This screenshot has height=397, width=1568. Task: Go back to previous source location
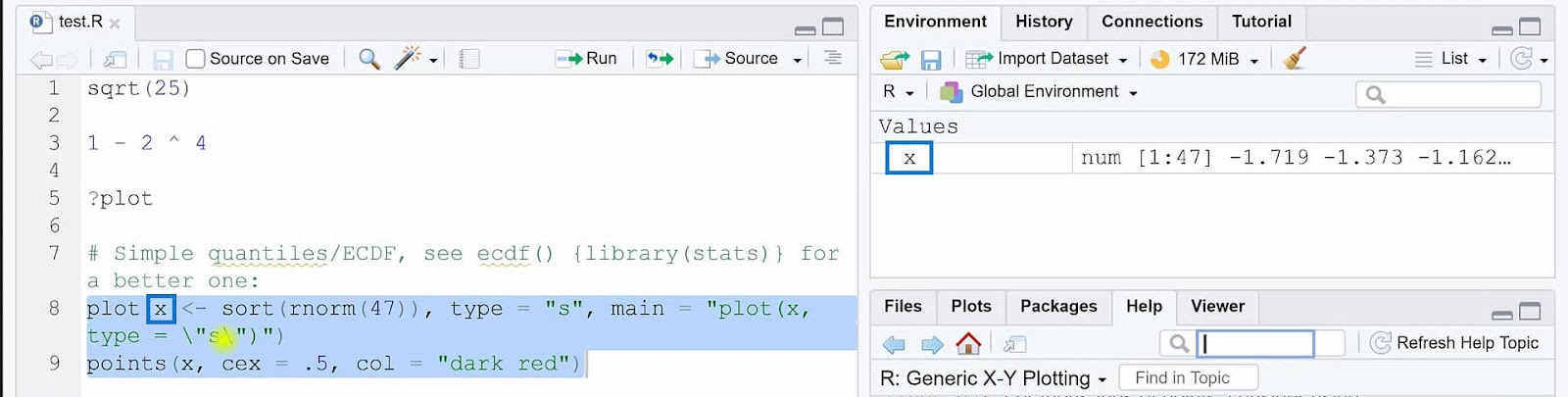[x=41, y=60]
